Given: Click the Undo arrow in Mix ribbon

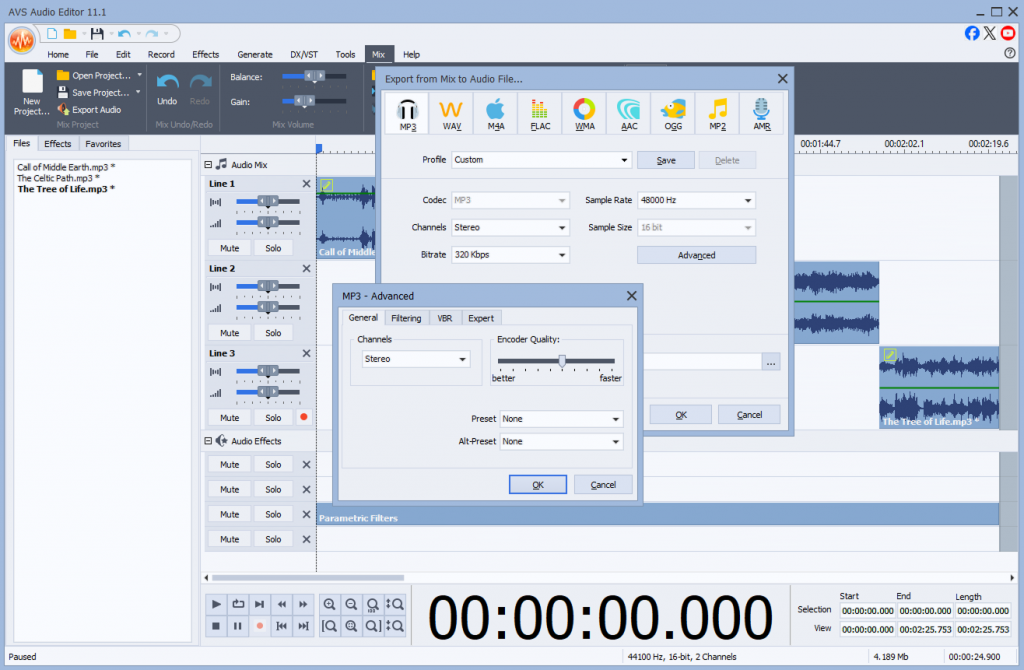Looking at the screenshot, I should click(x=167, y=89).
